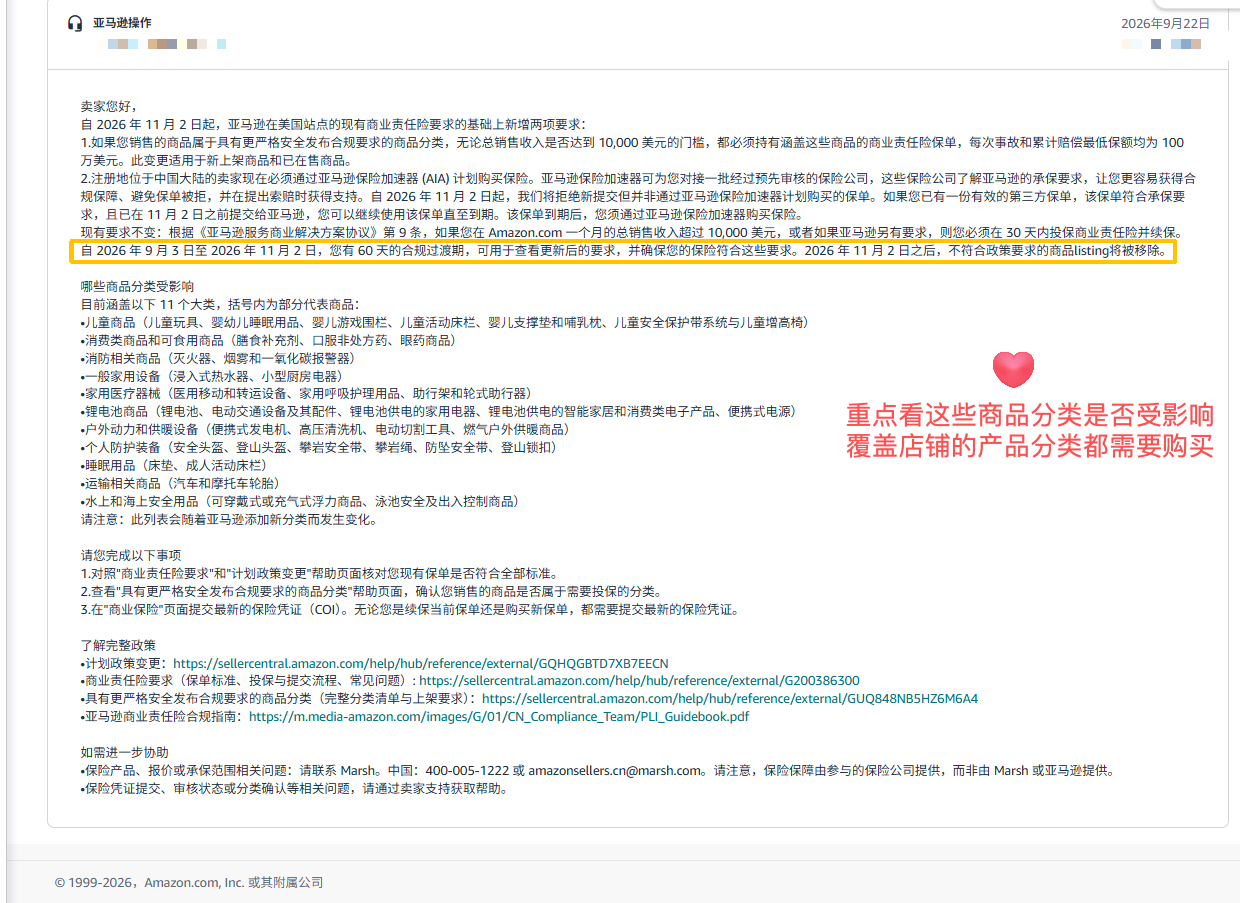This screenshot has height=903, width=1240.
Task: Click the sender name 亚马逊操作
Action: coord(123,23)
